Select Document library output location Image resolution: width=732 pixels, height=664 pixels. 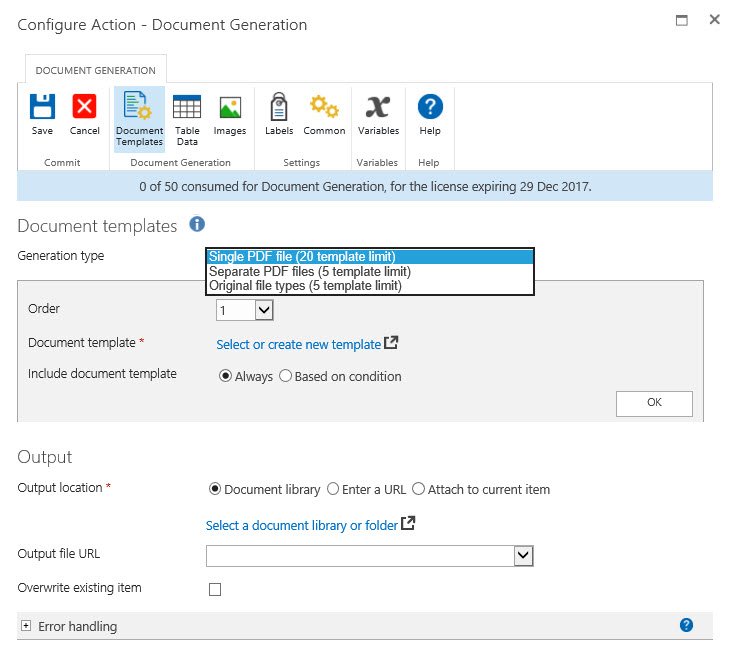pyautogui.click(x=215, y=489)
